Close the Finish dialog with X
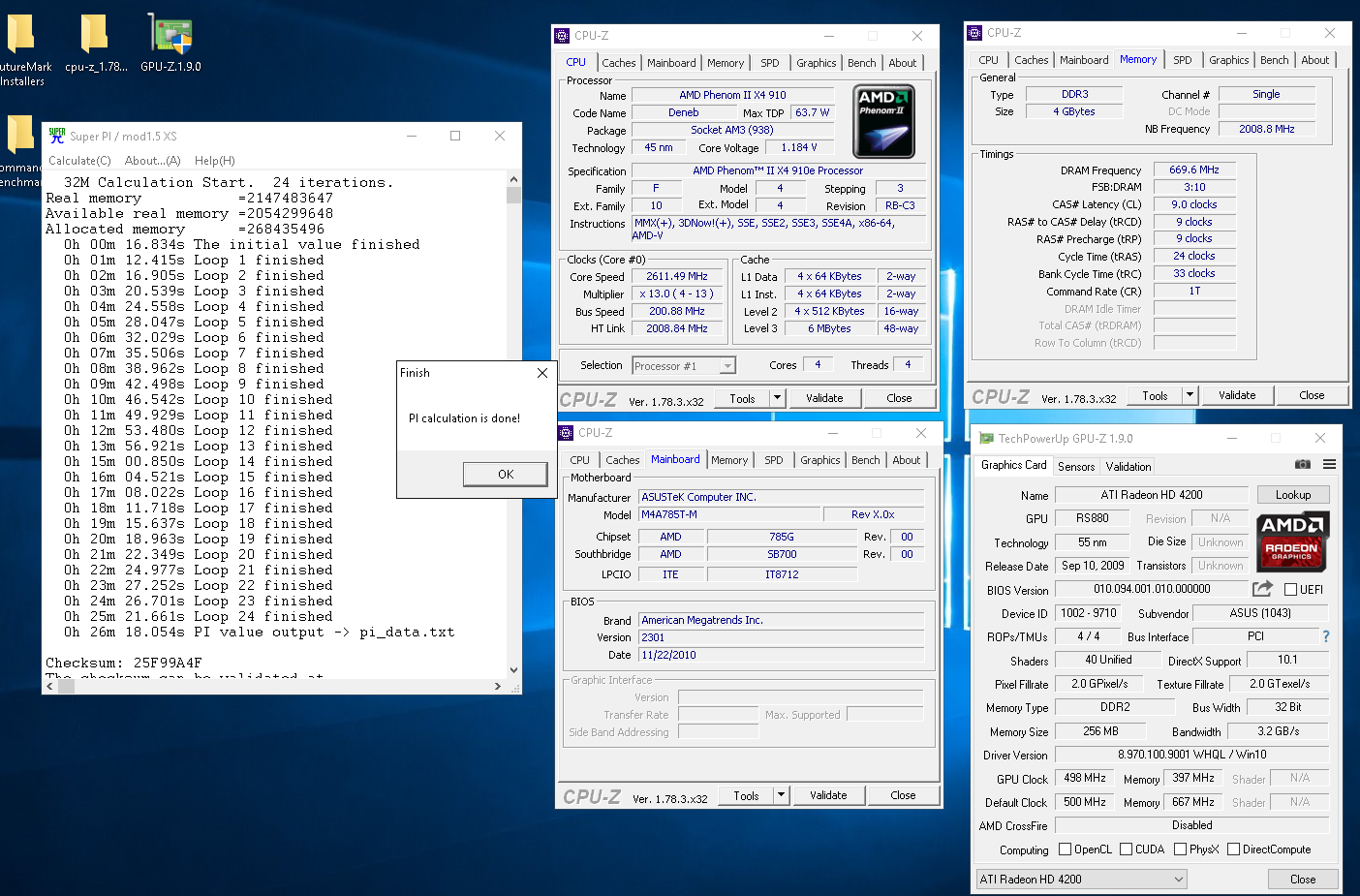1360x896 pixels. (x=542, y=373)
